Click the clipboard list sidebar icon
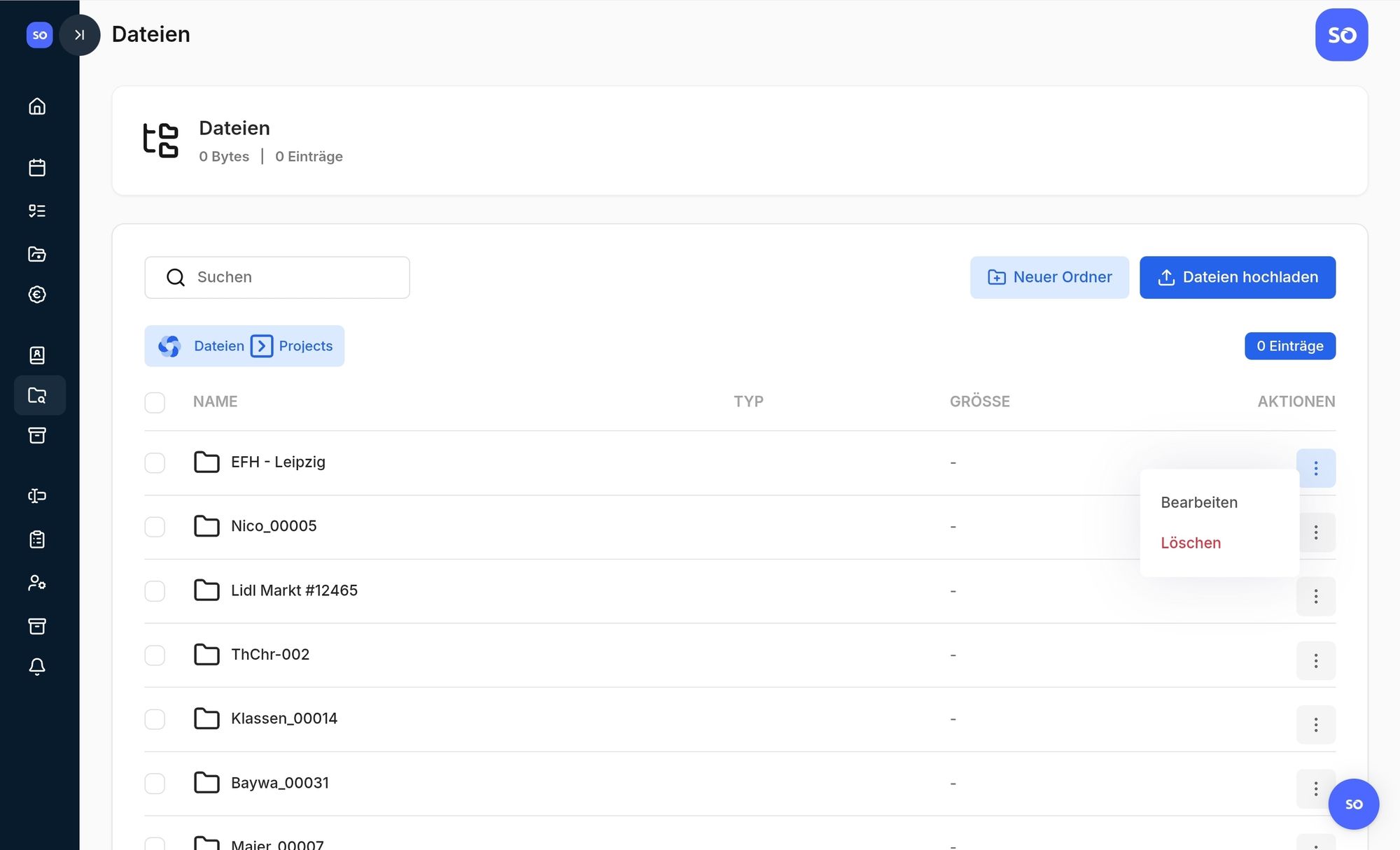 tap(37, 539)
